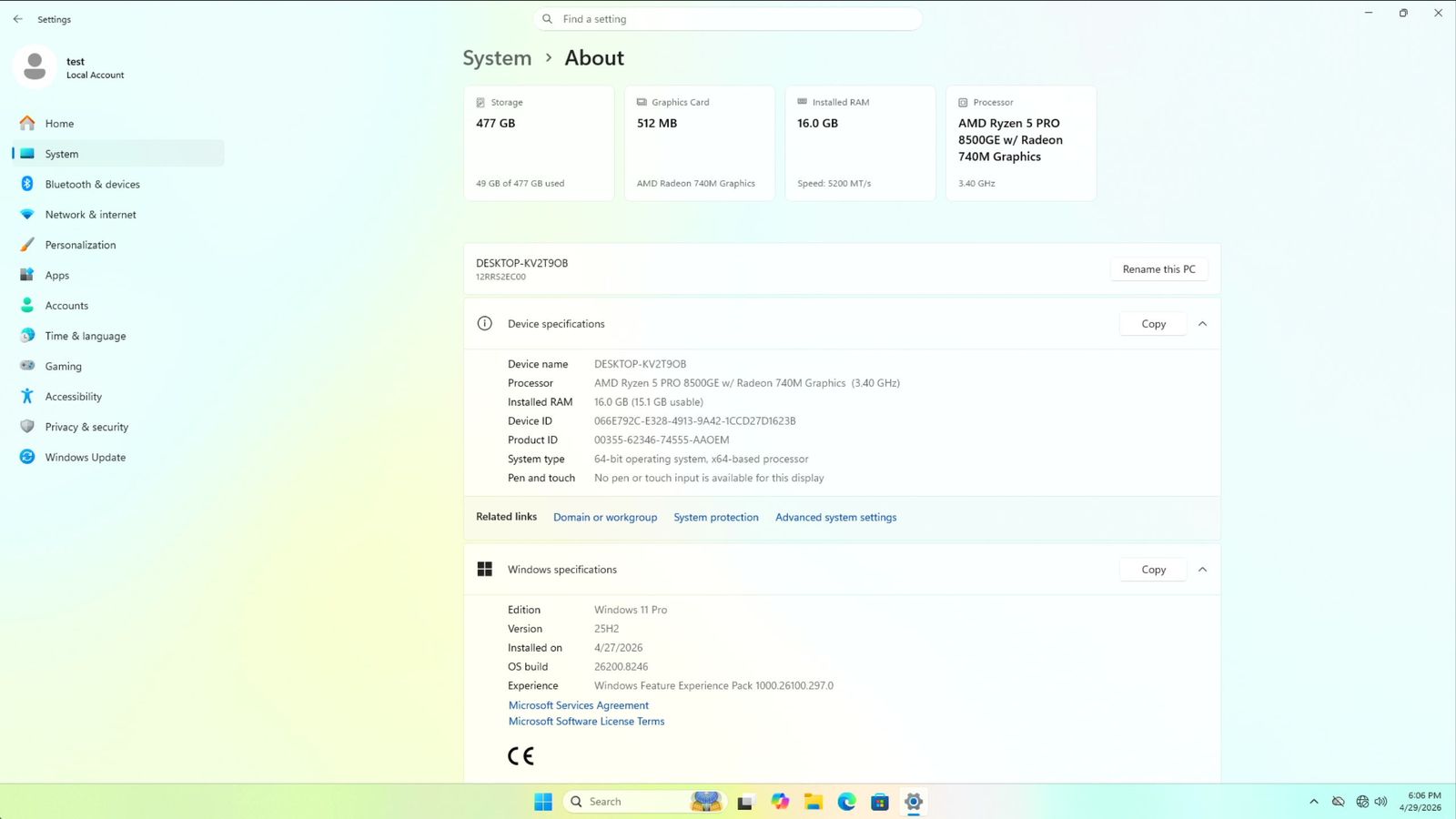Copy the Device specifications
The width and height of the screenshot is (1456, 819).
pyautogui.click(x=1153, y=324)
